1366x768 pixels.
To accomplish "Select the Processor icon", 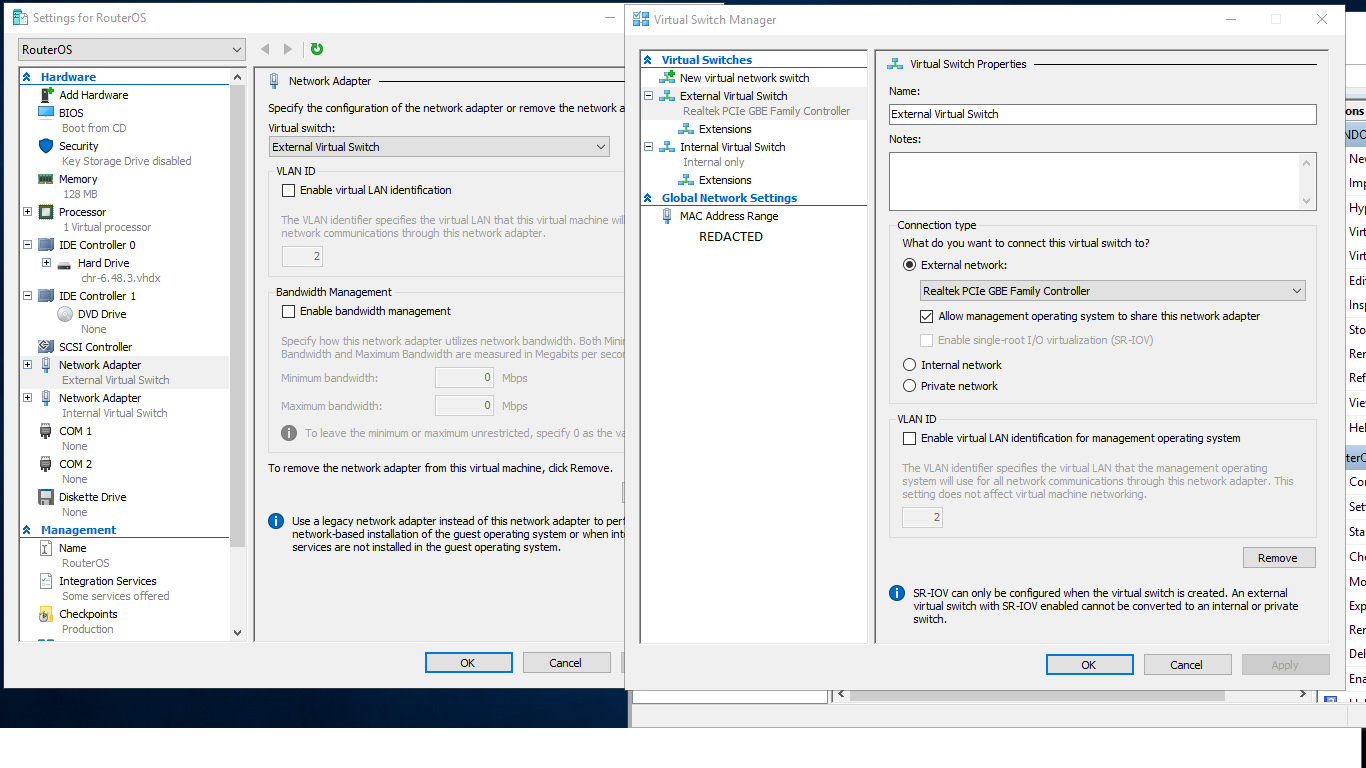I will [x=45, y=212].
